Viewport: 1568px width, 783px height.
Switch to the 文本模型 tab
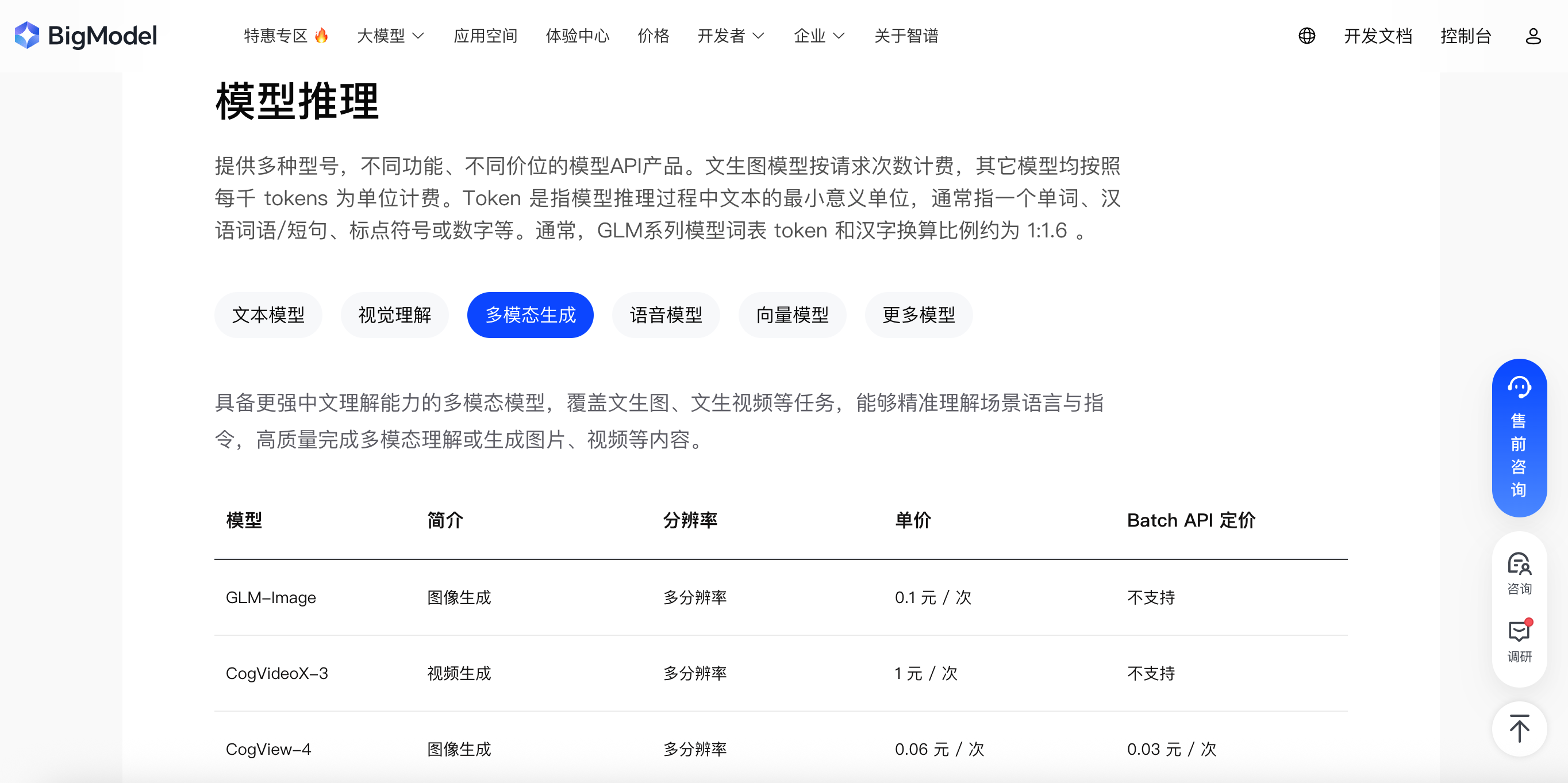268,315
